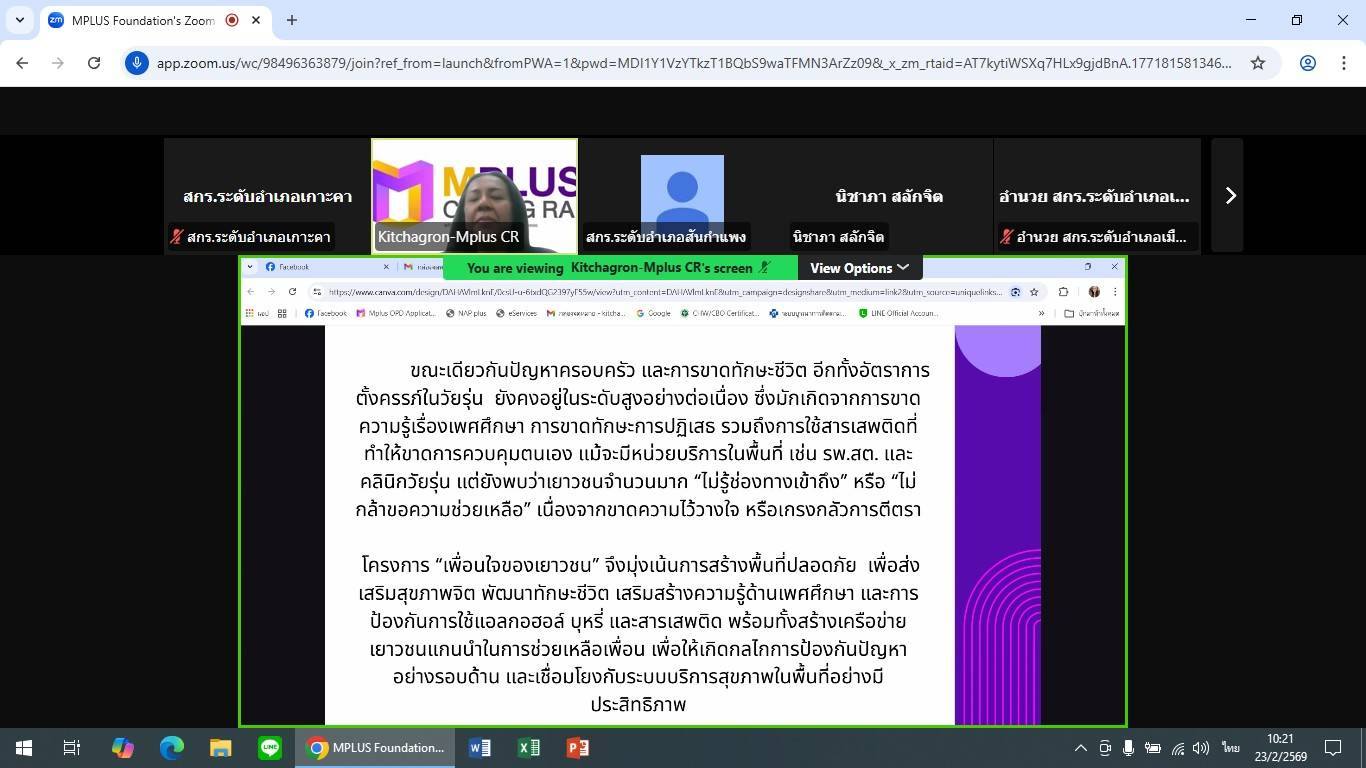Viewport: 1366px width, 768px height.
Task: Open the LINE app in taskbar
Action: point(270,748)
